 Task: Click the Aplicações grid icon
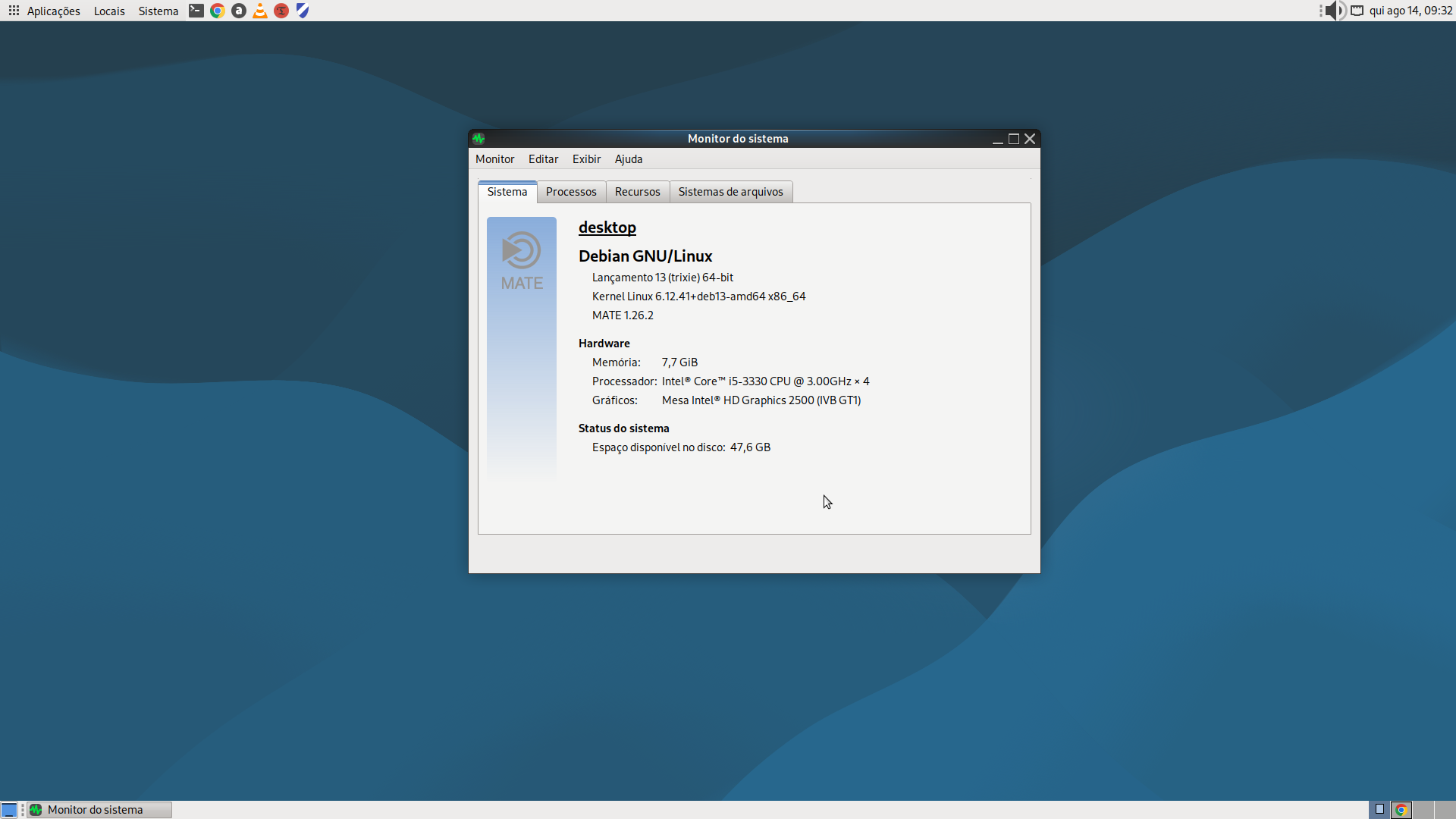[x=14, y=11]
